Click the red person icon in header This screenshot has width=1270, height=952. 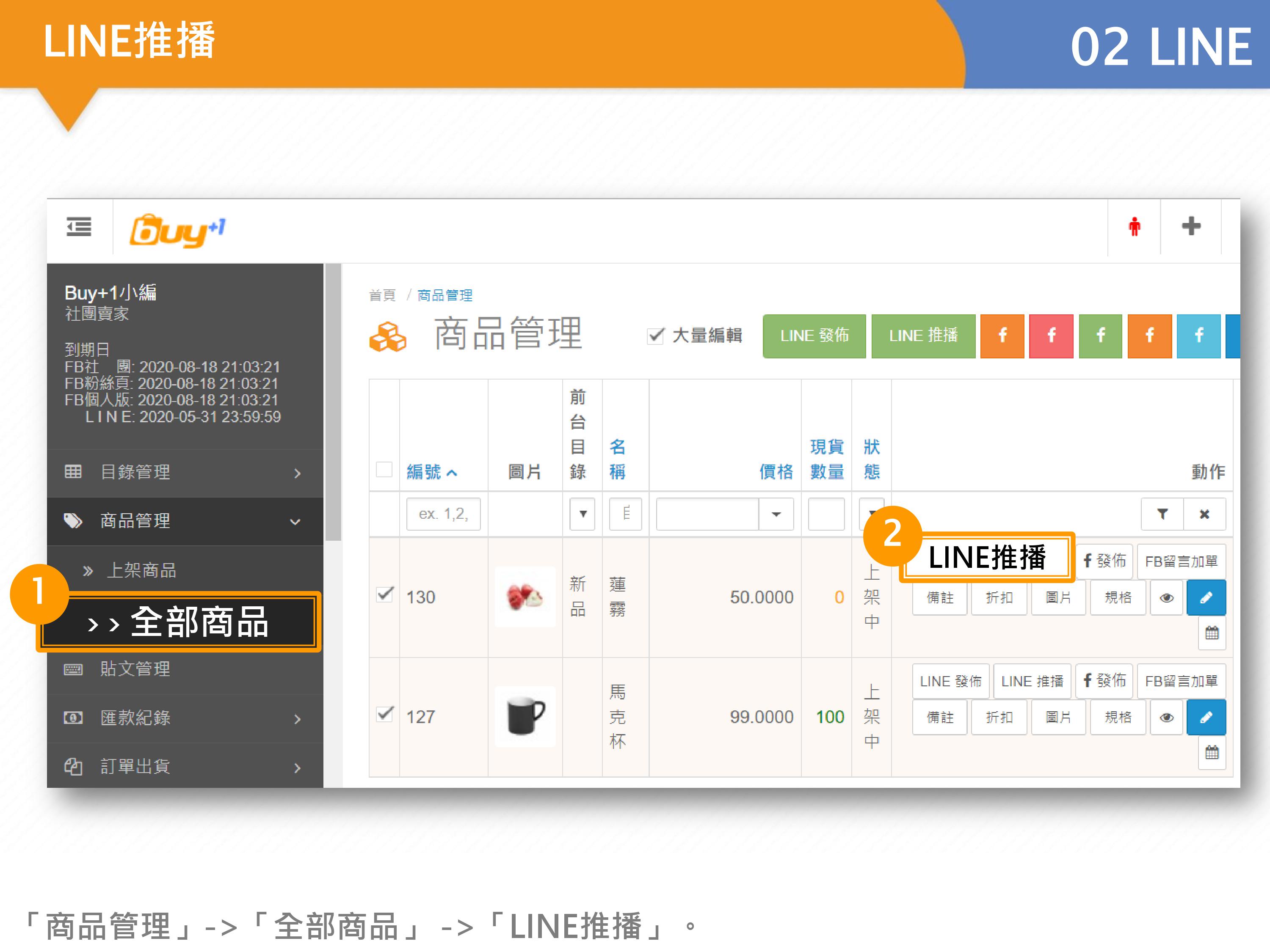coord(1134,227)
